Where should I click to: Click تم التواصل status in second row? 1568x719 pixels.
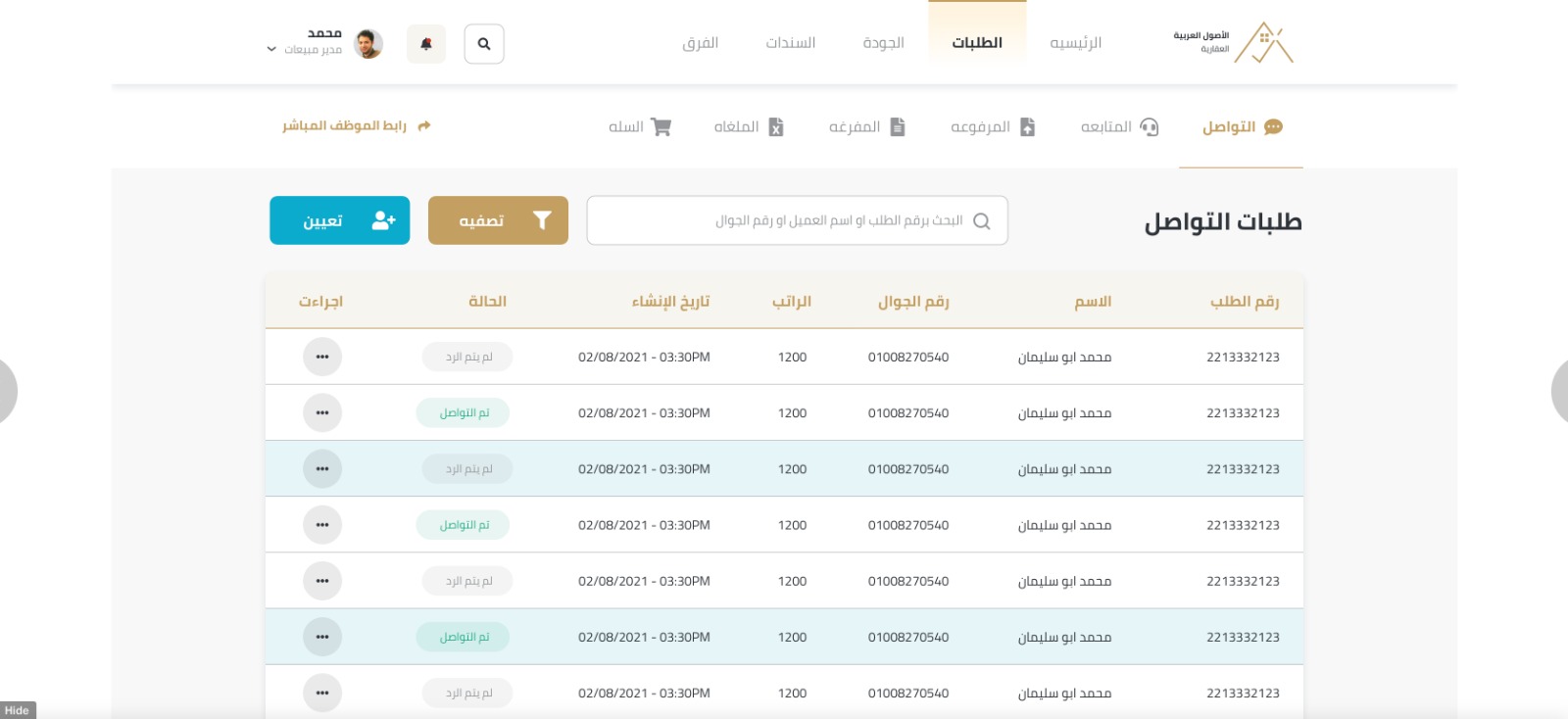pos(464,412)
